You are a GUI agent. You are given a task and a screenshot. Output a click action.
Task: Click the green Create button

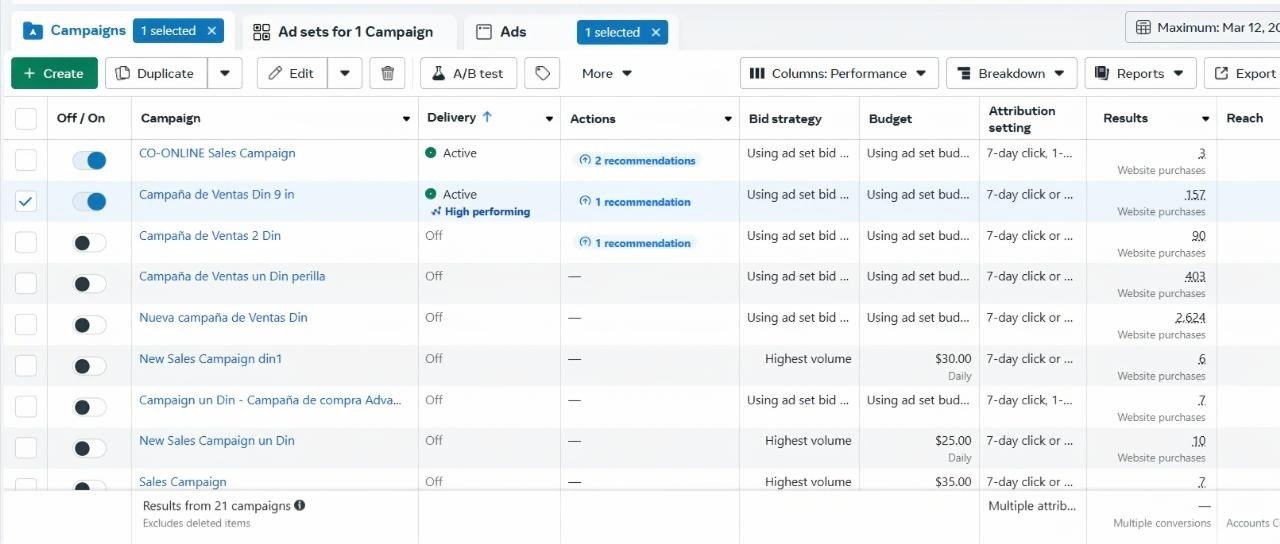pos(54,73)
